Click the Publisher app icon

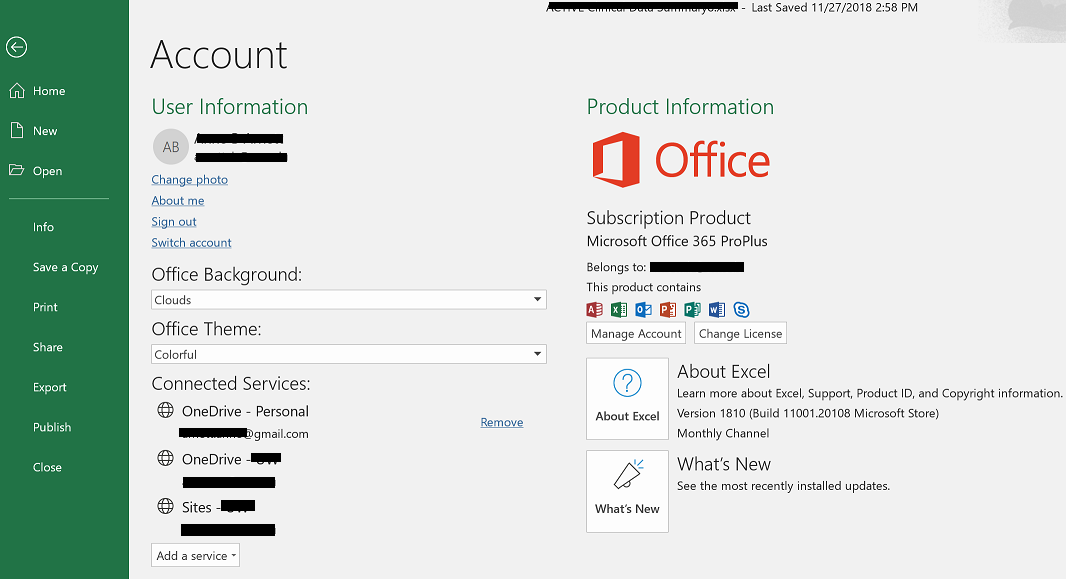coord(692,310)
